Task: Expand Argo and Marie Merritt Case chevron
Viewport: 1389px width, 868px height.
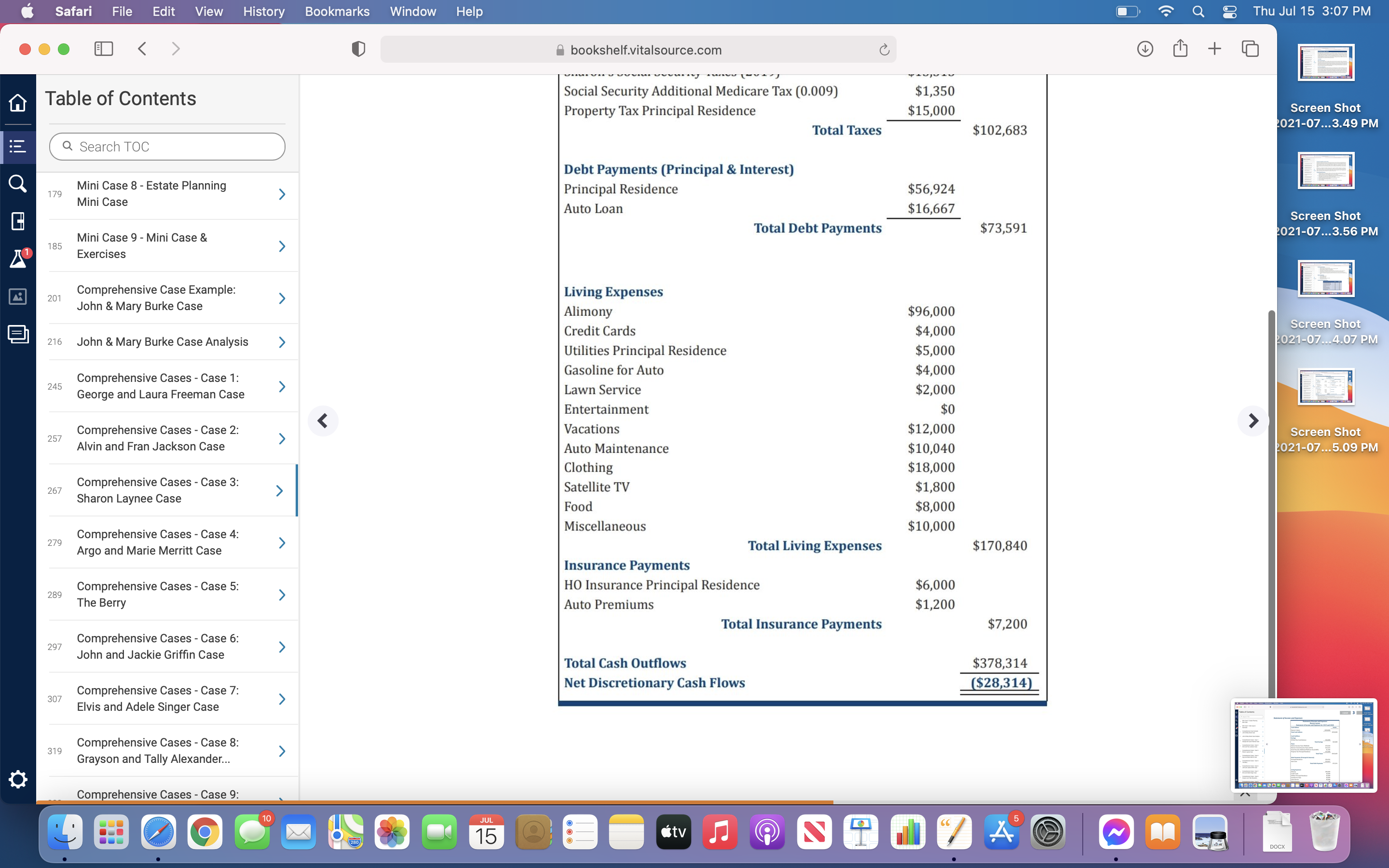Action: click(x=282, y=542)
